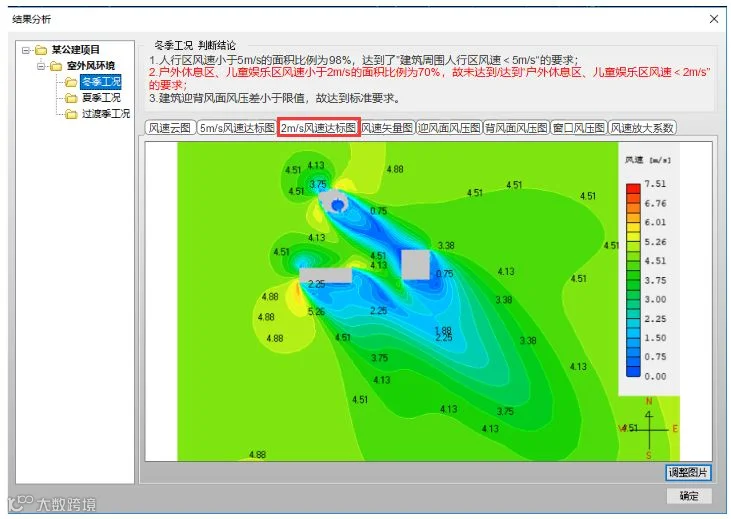Click the 夏季工况 folder icon

71,98
